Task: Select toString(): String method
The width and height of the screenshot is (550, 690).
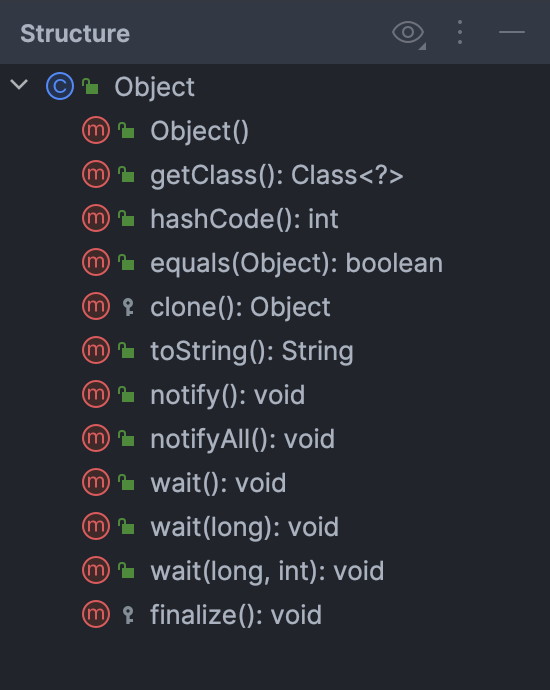Action: pos(252,351)
